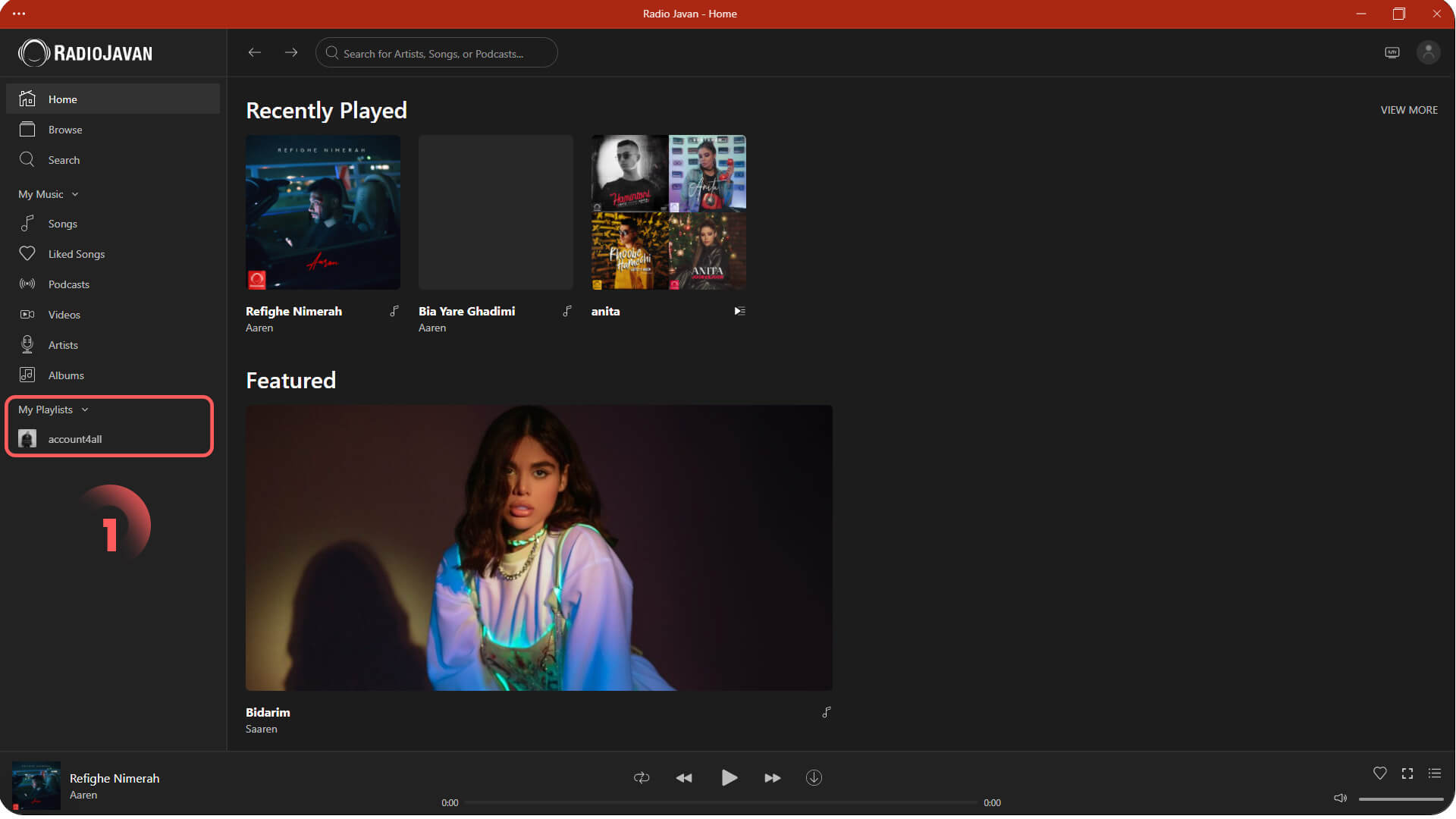Open the three-dots app menu

(19, 14)
